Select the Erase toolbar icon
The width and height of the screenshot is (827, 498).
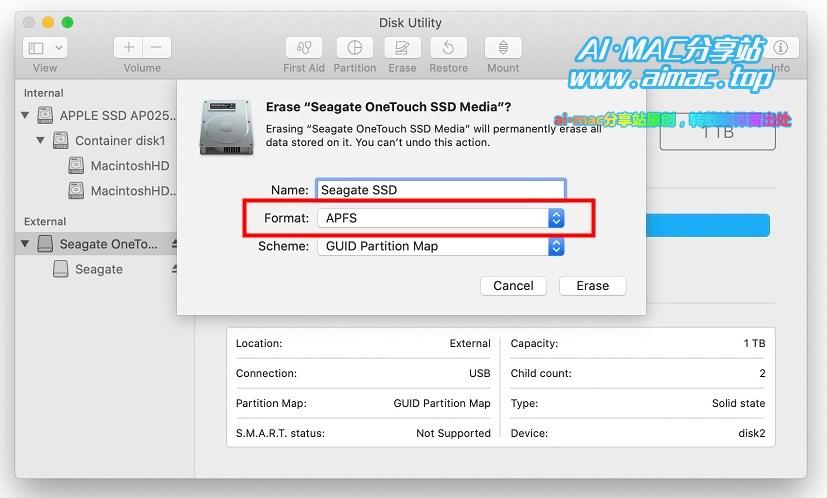[402, 48]
